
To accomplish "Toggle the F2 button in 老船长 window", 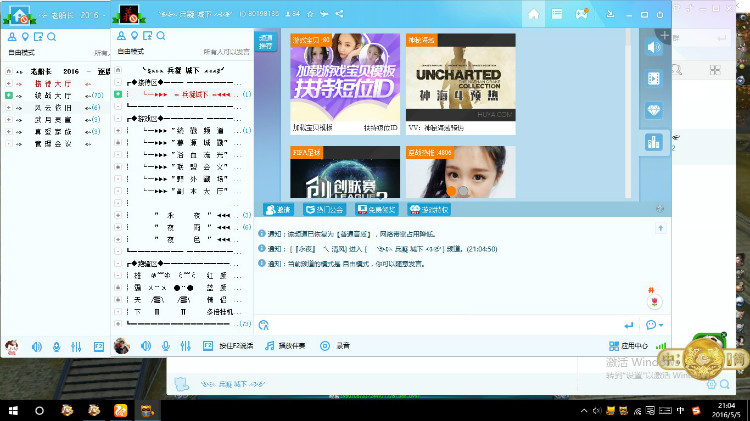I will [x=99, y=347].
